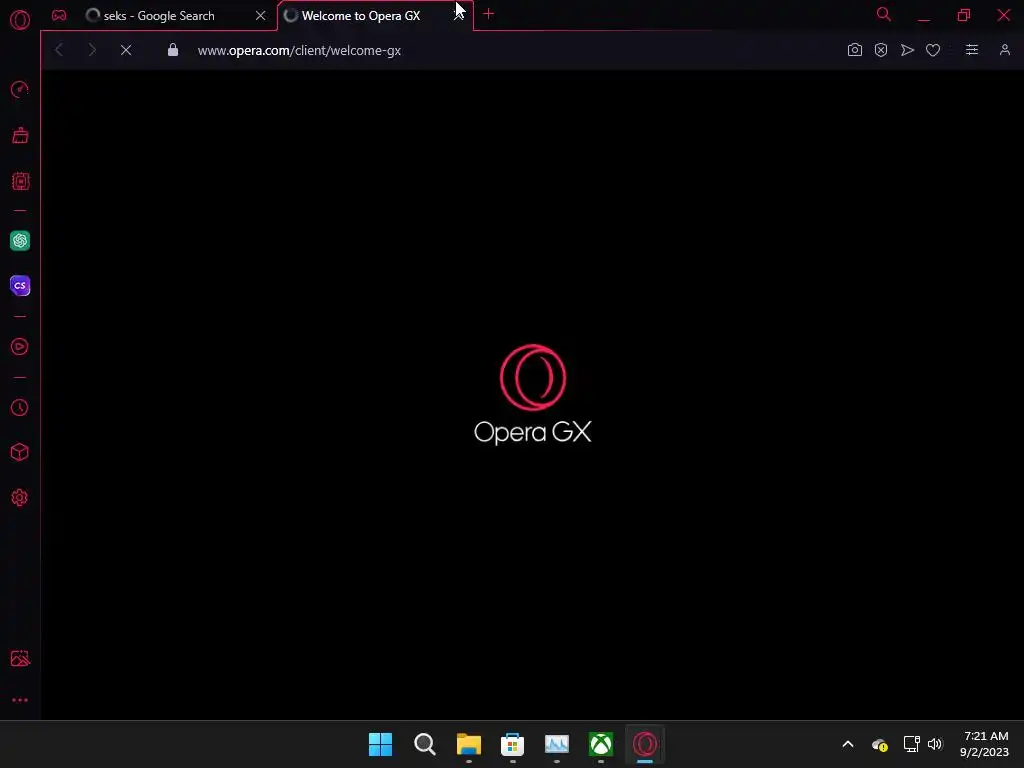Viewport: 1024px width, 768px height.
Task: Close the Welcome to Opera GX tab
Action: [x=459, y=16]
